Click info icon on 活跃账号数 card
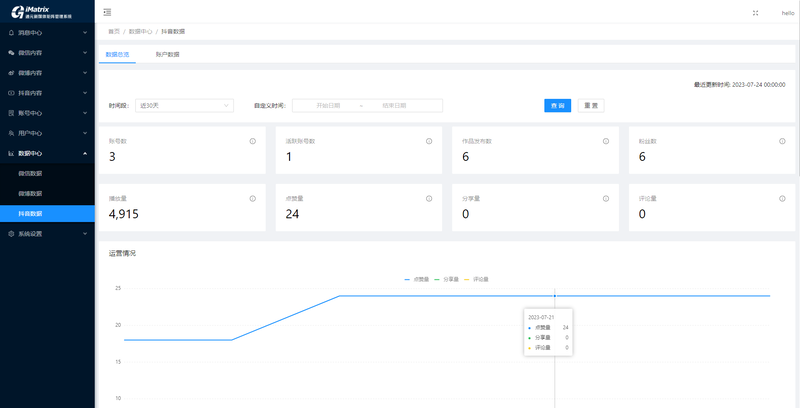The width and height of the screenshot is (800, 408). pyautogui.click(x=429, y=141)
